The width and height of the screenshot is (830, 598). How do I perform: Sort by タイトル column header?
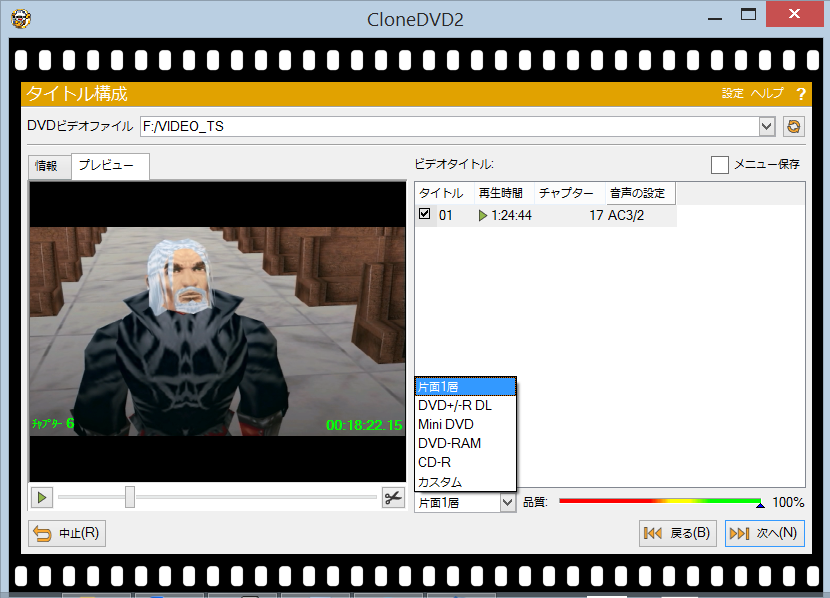[x=445, y=193]
